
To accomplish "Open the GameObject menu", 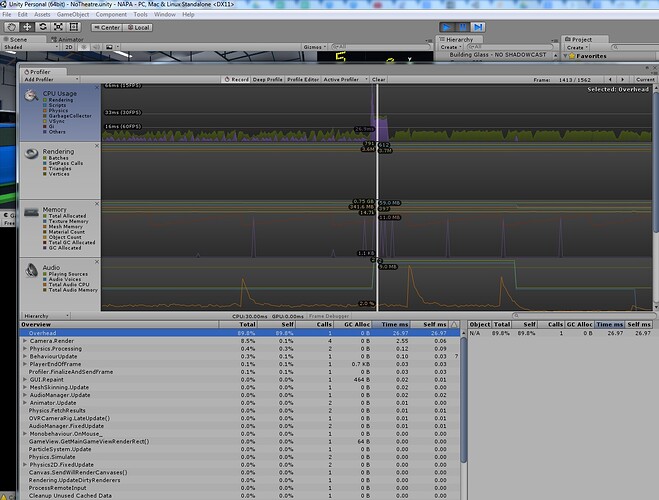I will click(x=73, y=14).
